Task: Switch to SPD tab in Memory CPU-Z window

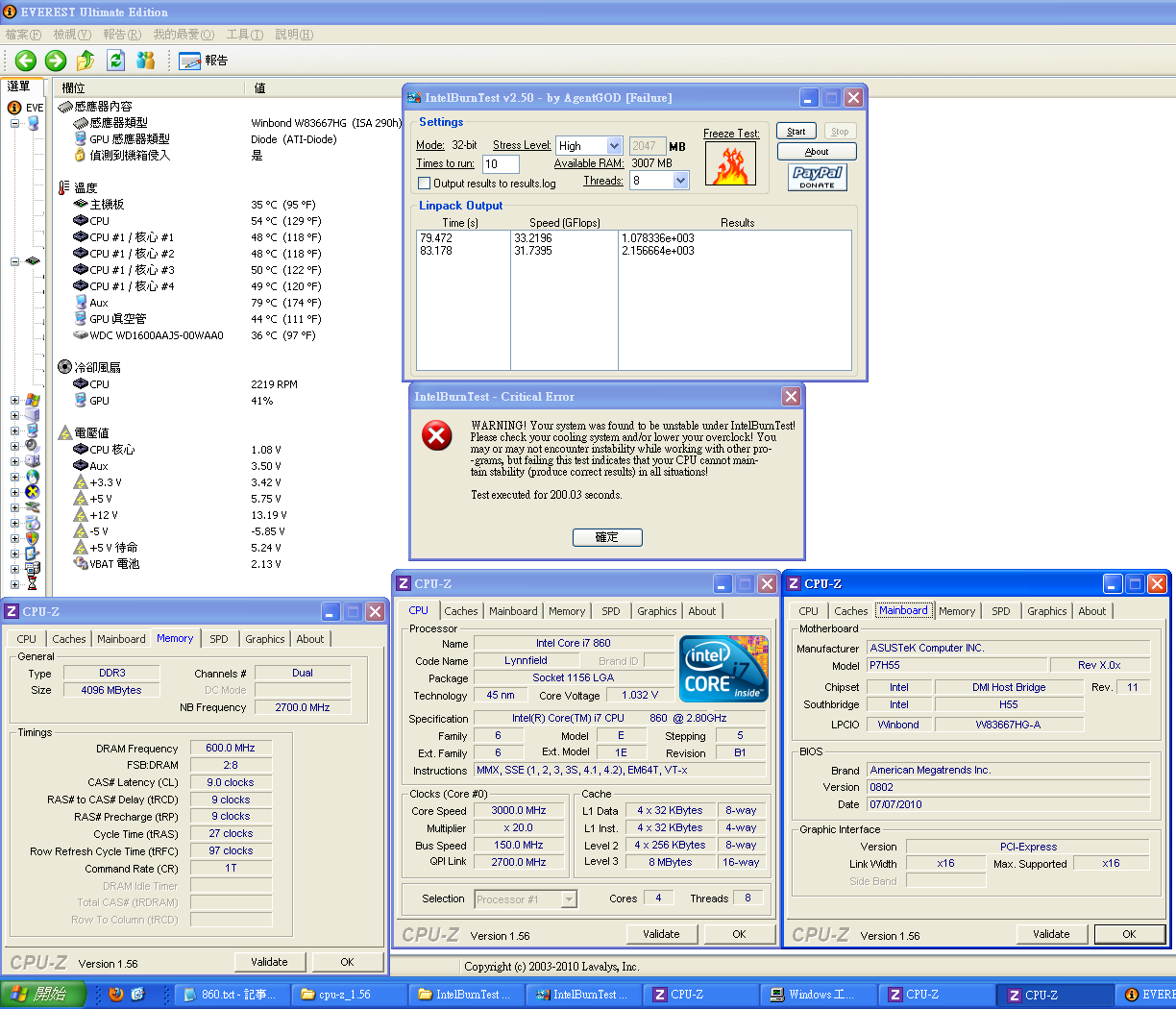Action: pyautogui.click(x=219, y=639)
